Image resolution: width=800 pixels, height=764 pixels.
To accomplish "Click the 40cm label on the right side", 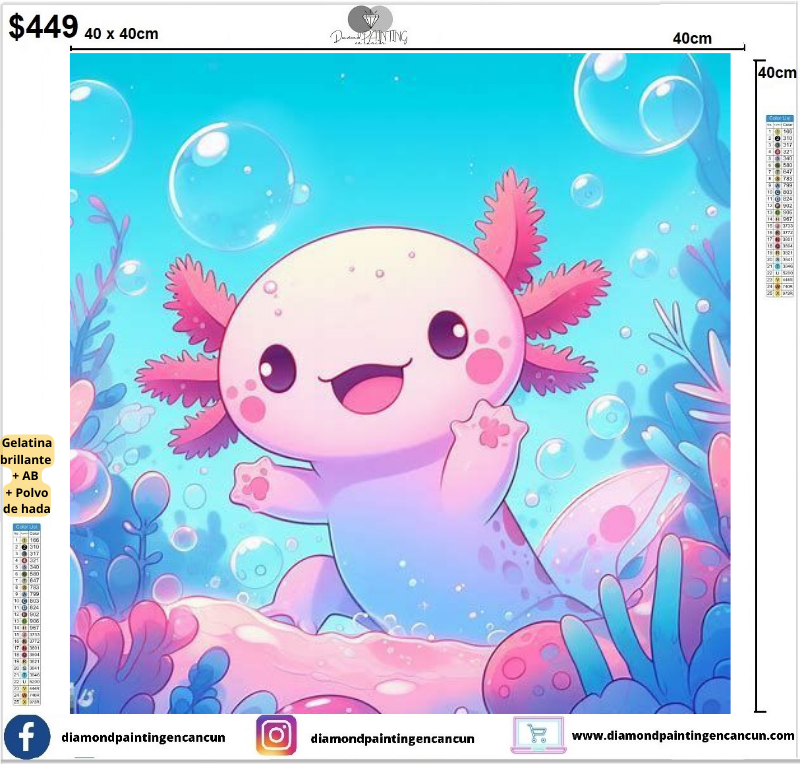I will 778,72.
